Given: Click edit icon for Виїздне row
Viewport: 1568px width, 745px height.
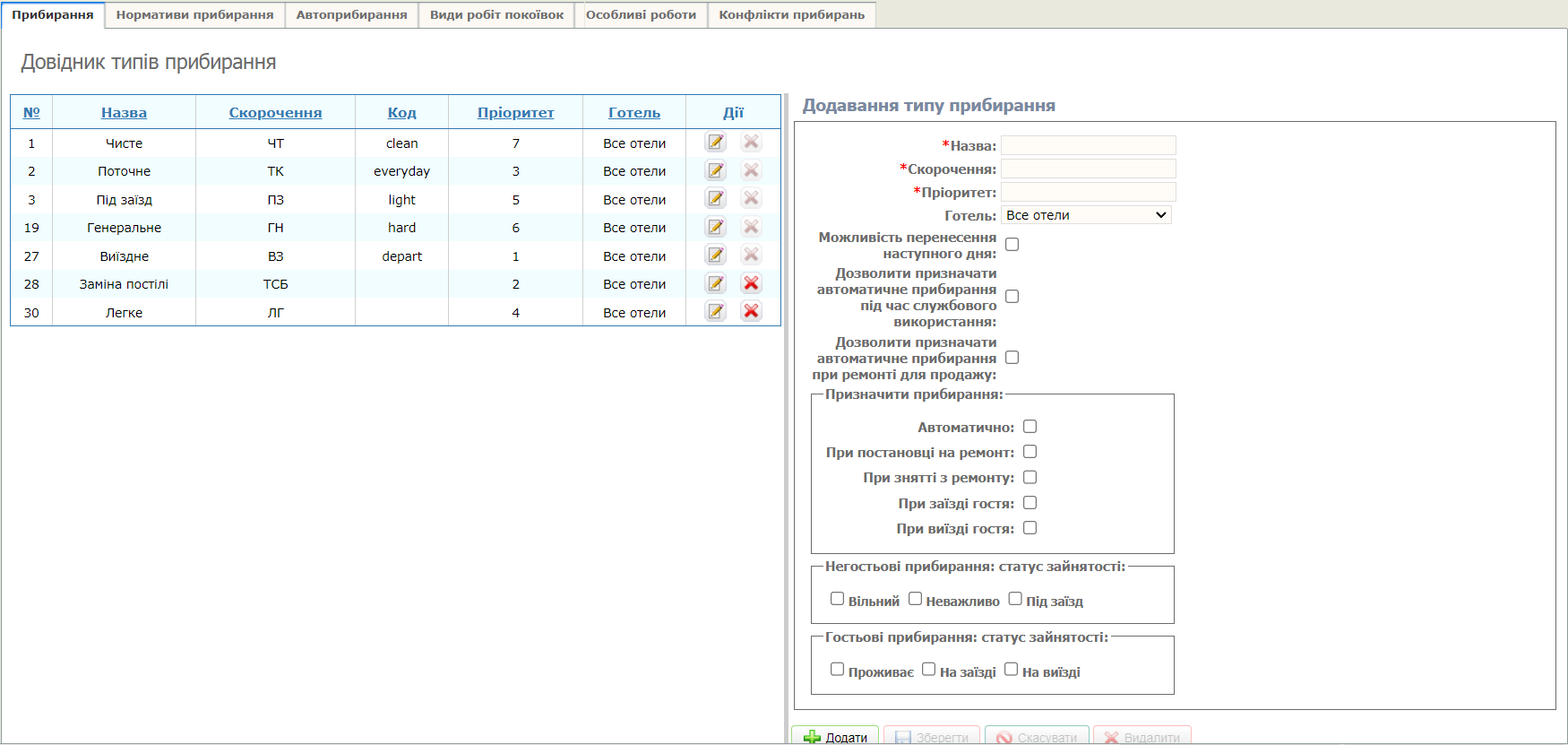Looking at the screenshot, I should click(715, 256).
